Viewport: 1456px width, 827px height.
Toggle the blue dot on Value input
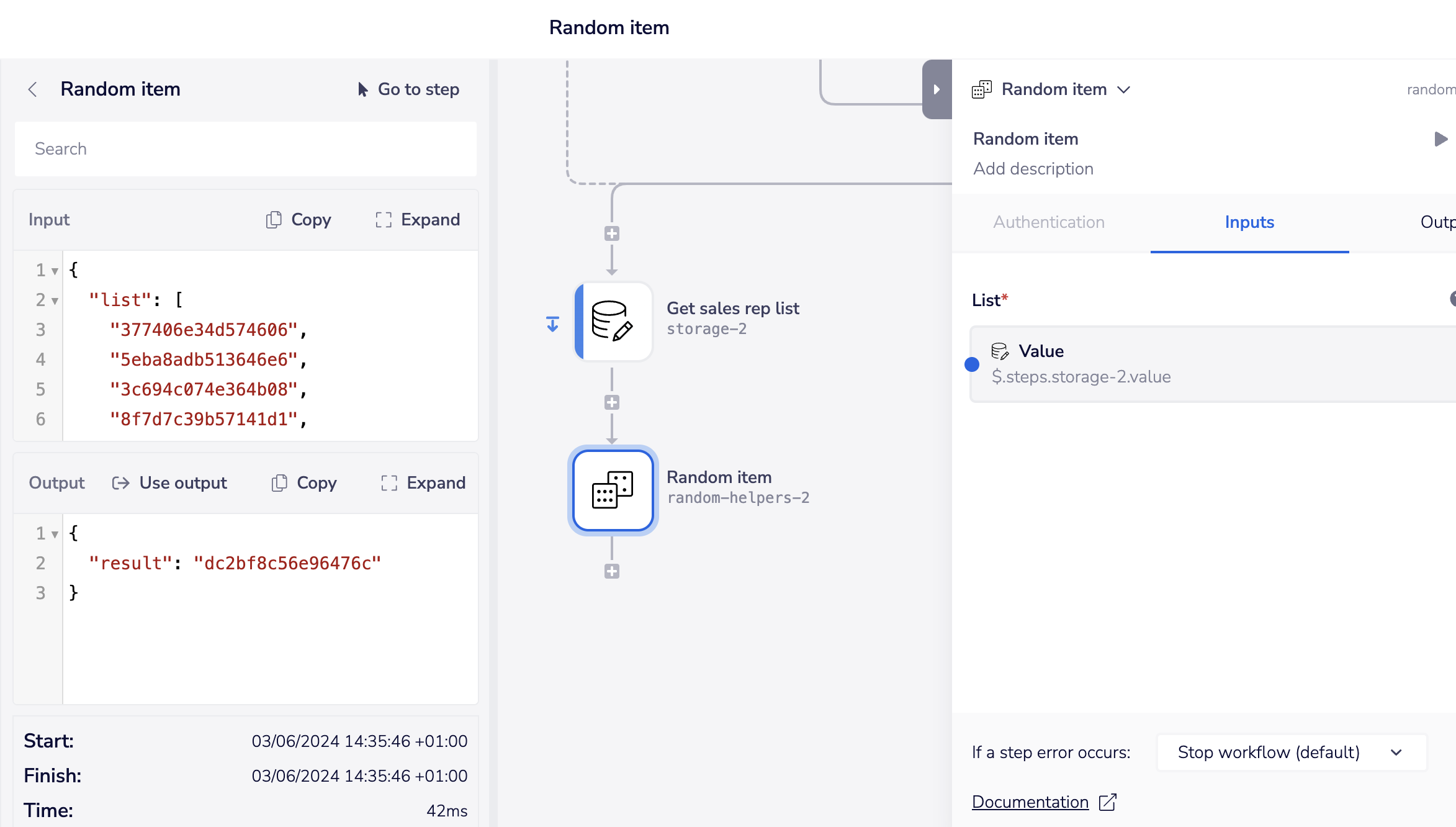point(972,364)
